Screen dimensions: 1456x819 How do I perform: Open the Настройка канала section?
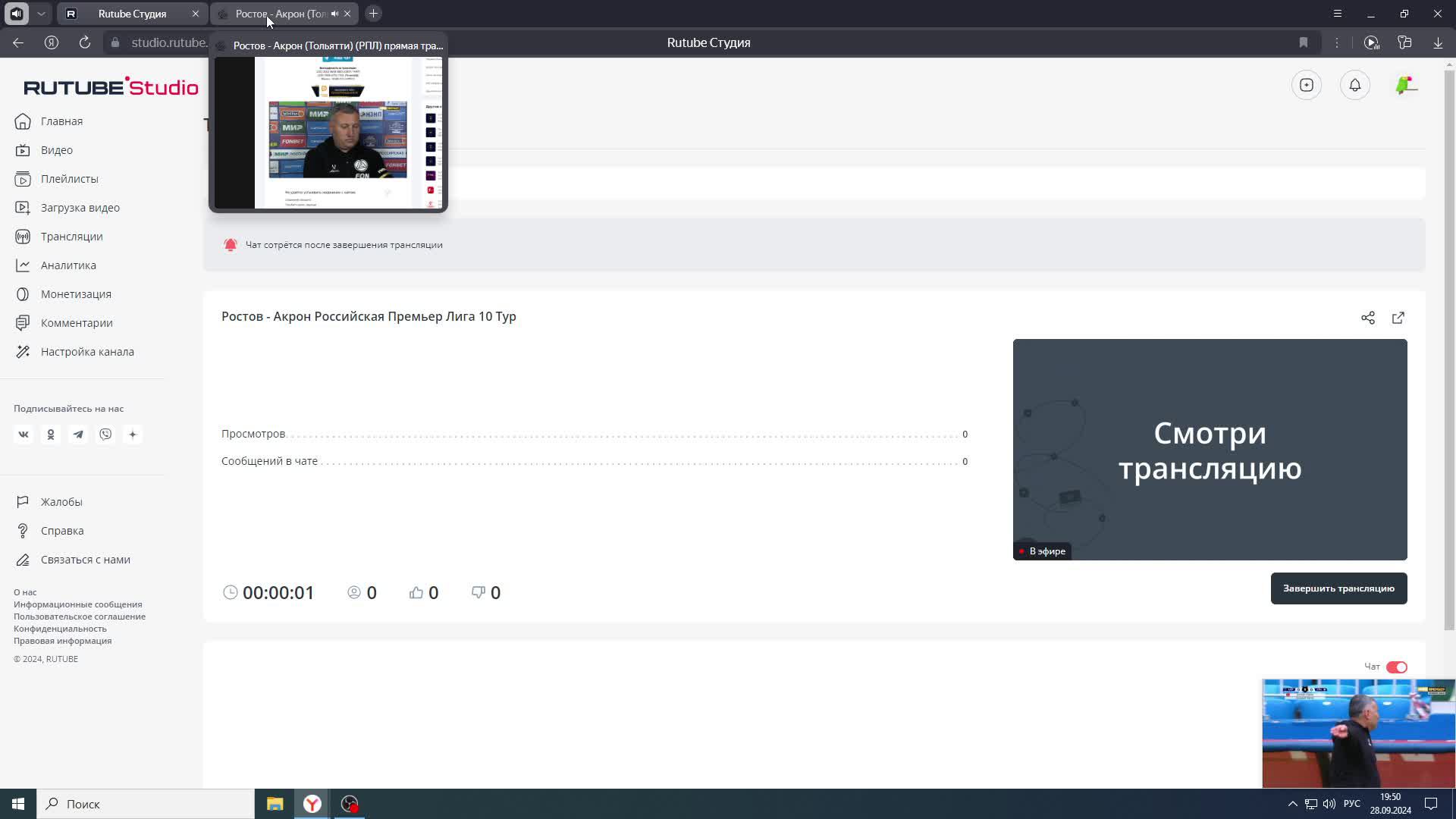click(x=87, y=353)
